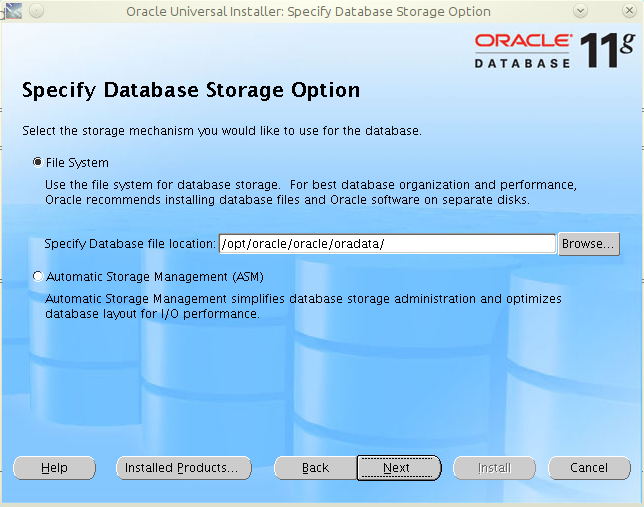The height and width of the screenshot is (507, 644).
Task: Select the Automatic Storage Management (ASM) option
Action: 38,277
